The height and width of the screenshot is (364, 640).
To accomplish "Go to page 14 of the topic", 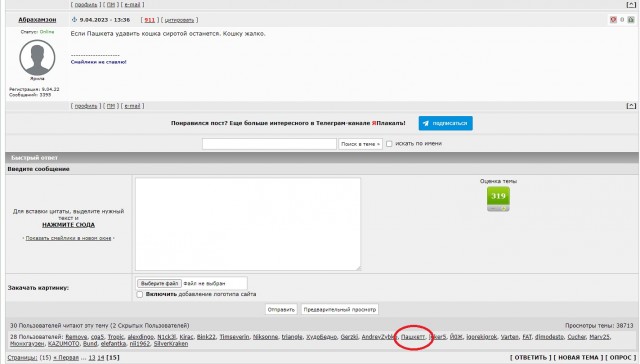I will tap(100, 358).
